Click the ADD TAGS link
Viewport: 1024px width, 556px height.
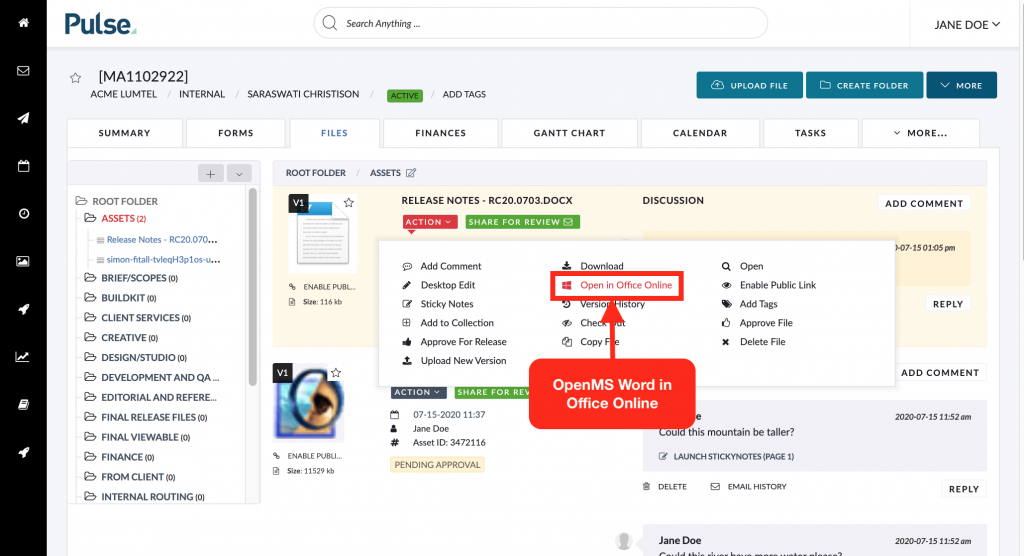coord(464,94)
